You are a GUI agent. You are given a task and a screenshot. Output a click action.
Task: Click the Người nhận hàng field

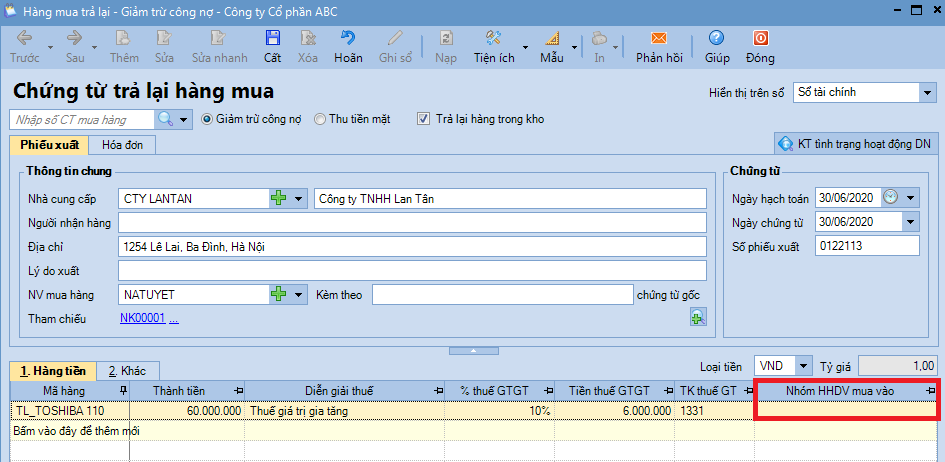(x=412, y=222)
